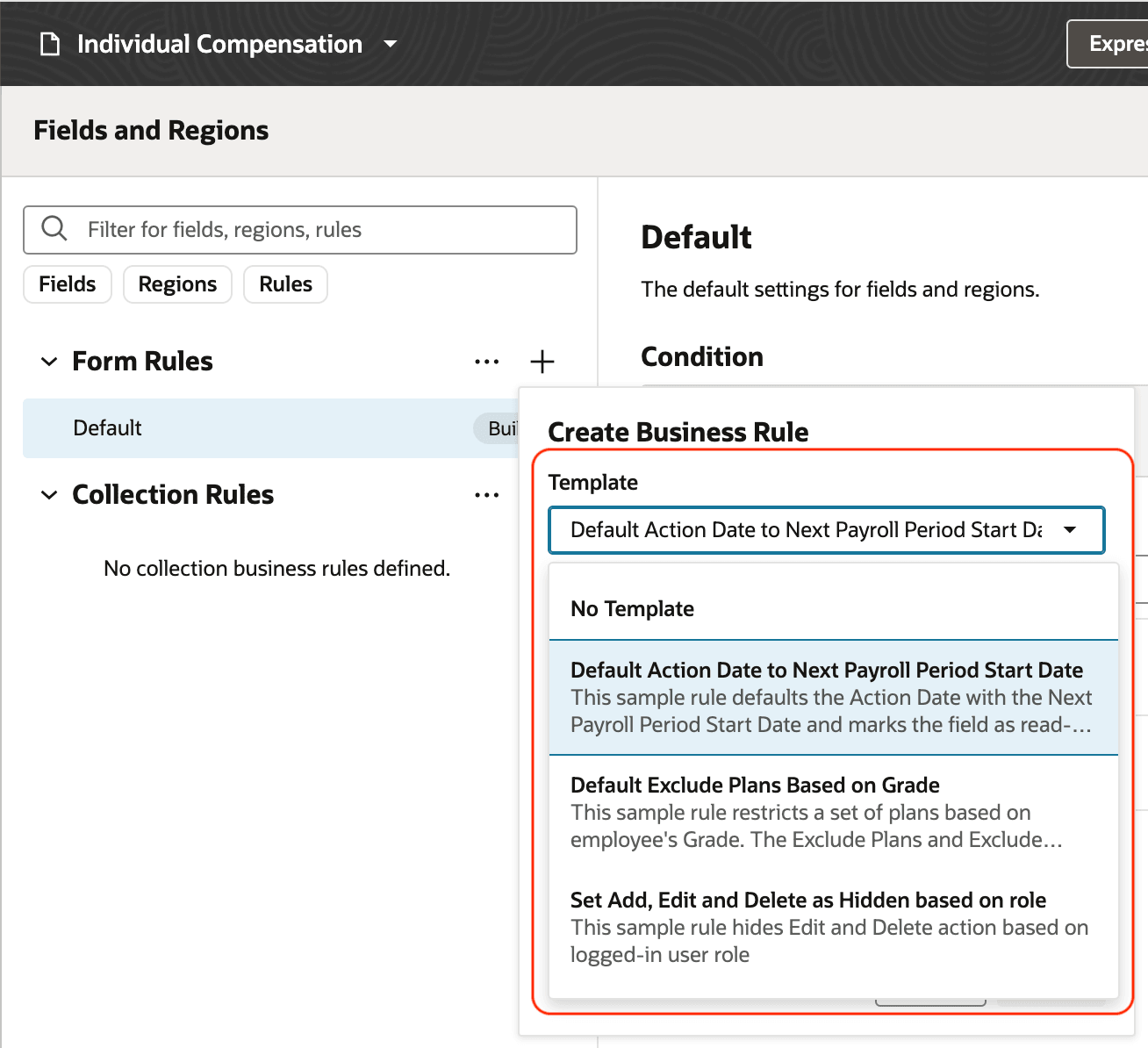
Task: Toggle the Rules filter chip
Action: coord(285,284)
